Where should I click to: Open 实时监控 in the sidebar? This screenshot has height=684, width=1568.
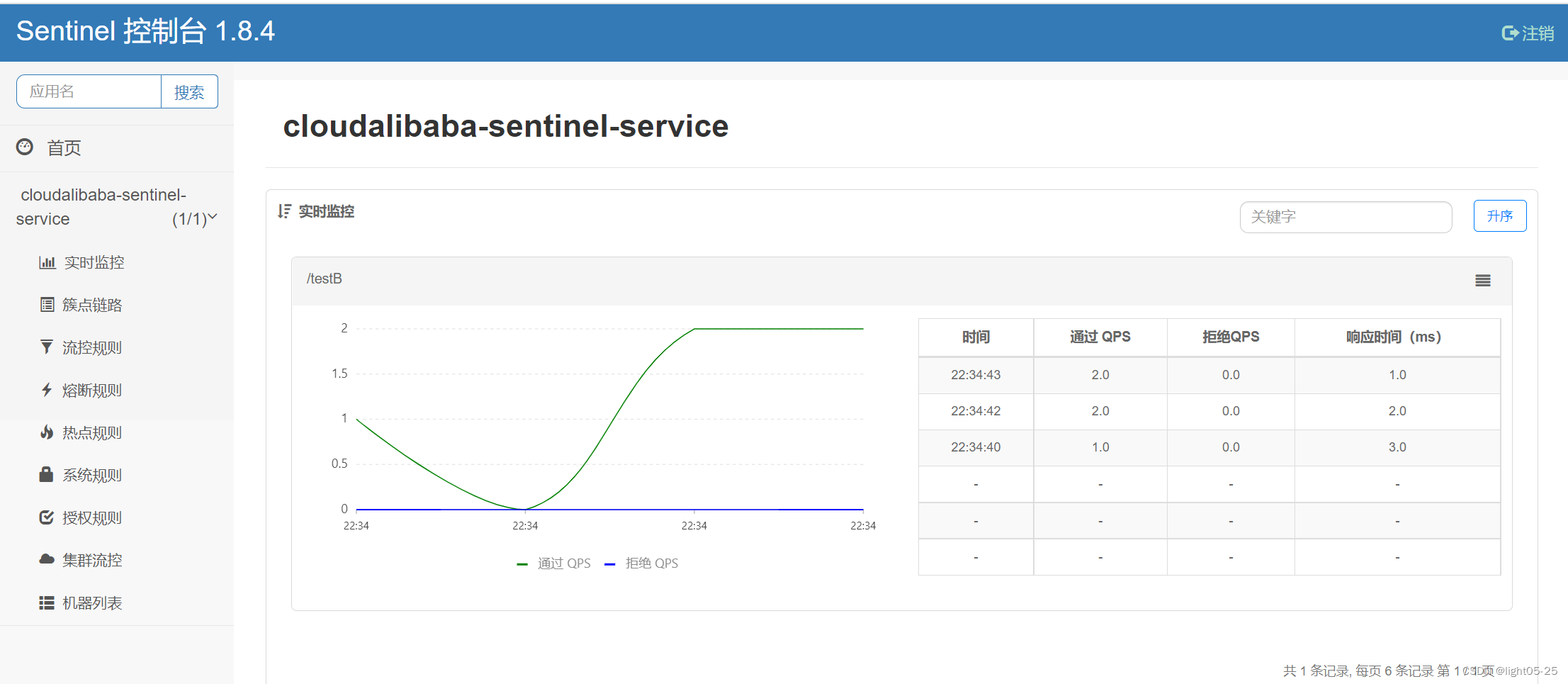click(94, 262)
